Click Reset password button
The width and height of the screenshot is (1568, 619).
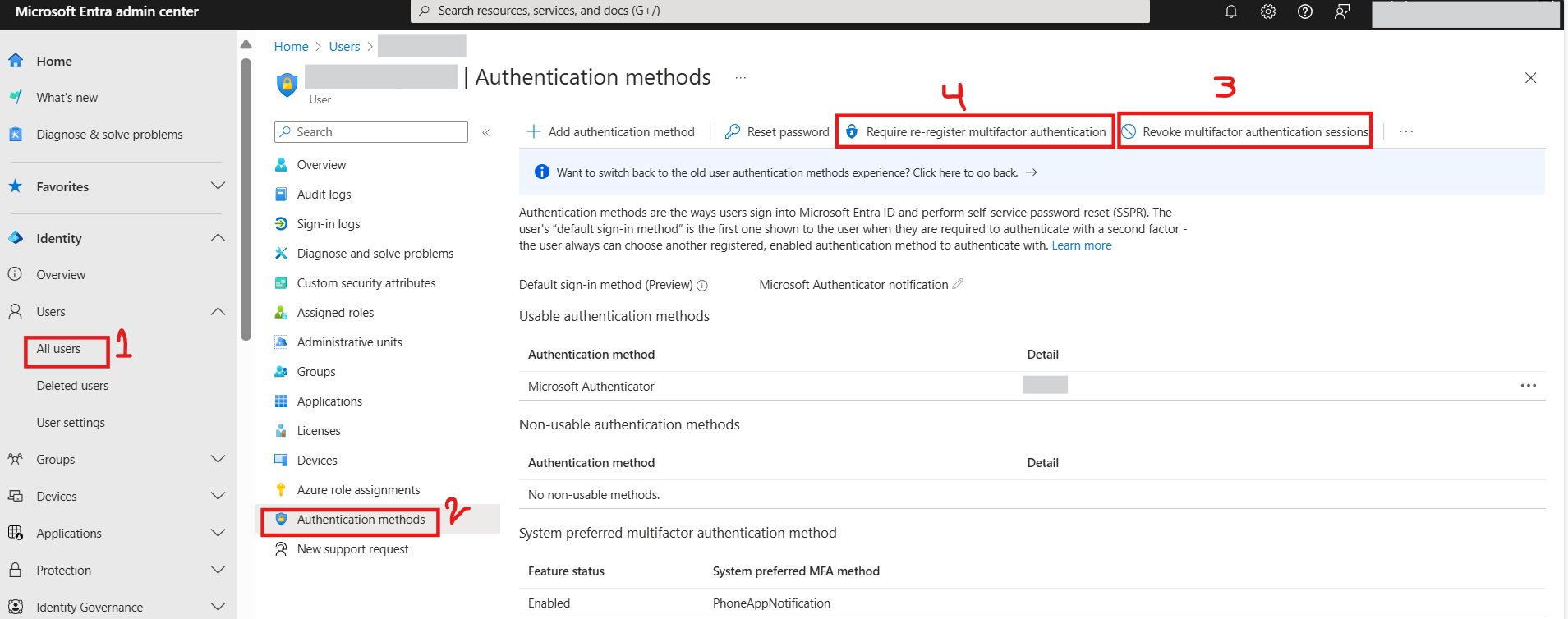pos(777,132)
